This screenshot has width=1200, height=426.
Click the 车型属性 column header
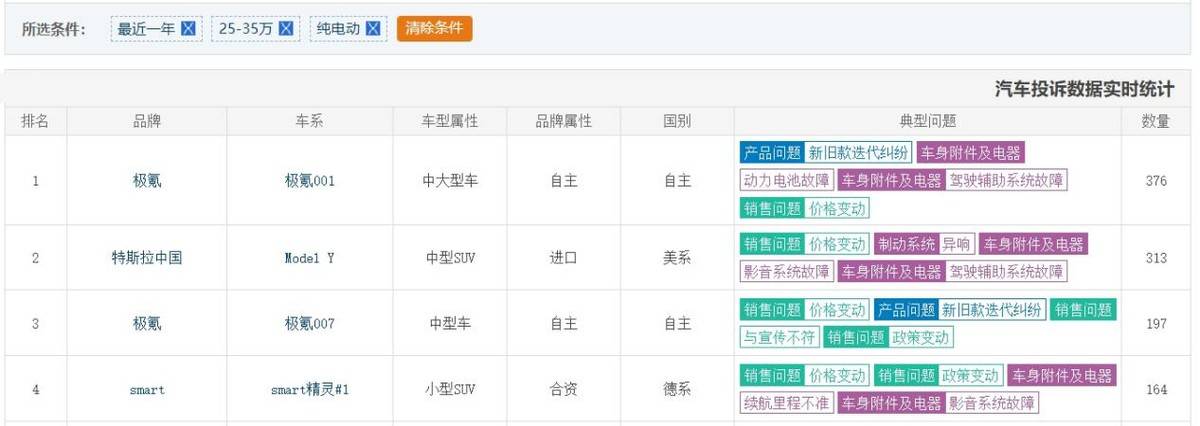point(450,122)
